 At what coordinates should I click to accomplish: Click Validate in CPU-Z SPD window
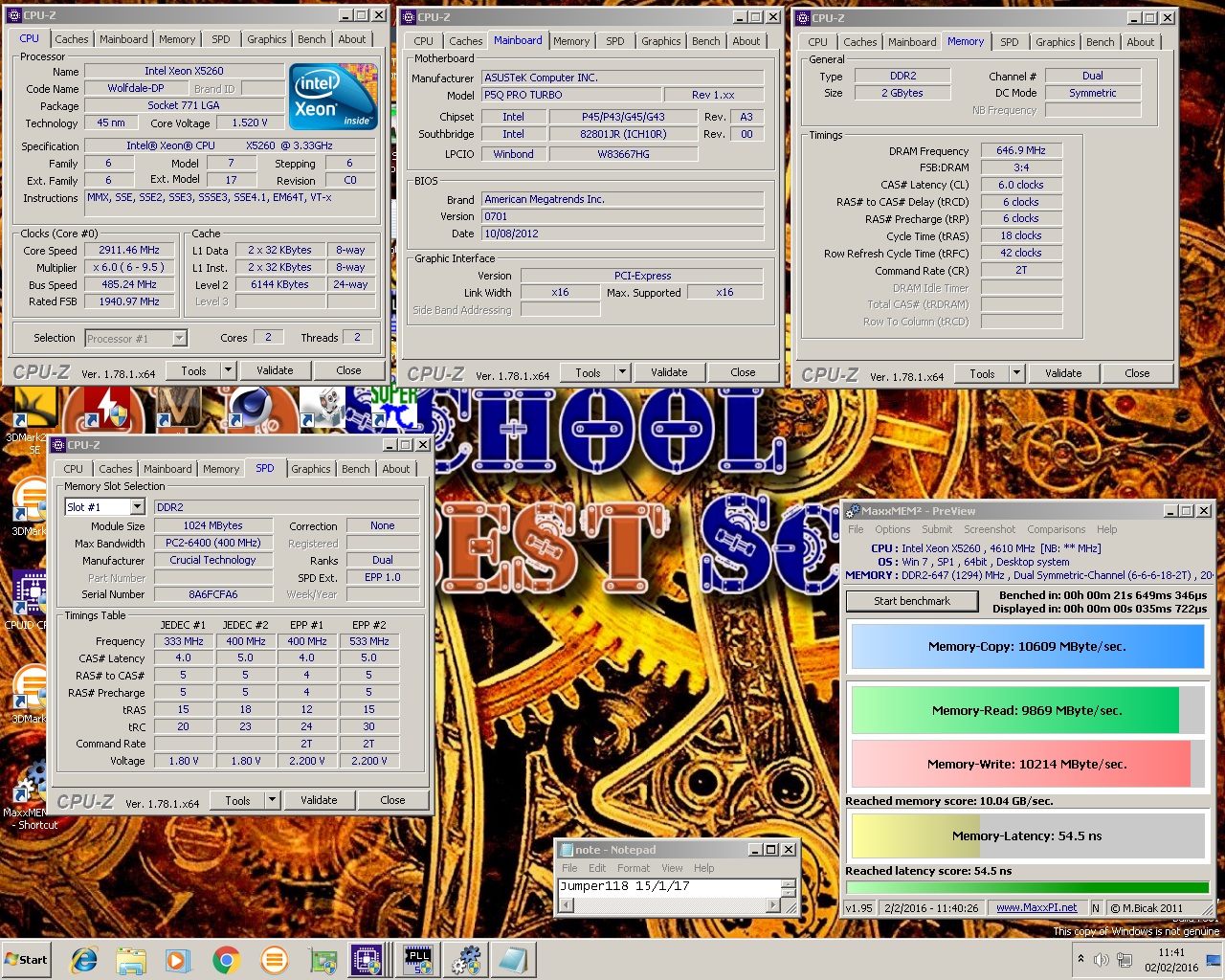point(319,800)
